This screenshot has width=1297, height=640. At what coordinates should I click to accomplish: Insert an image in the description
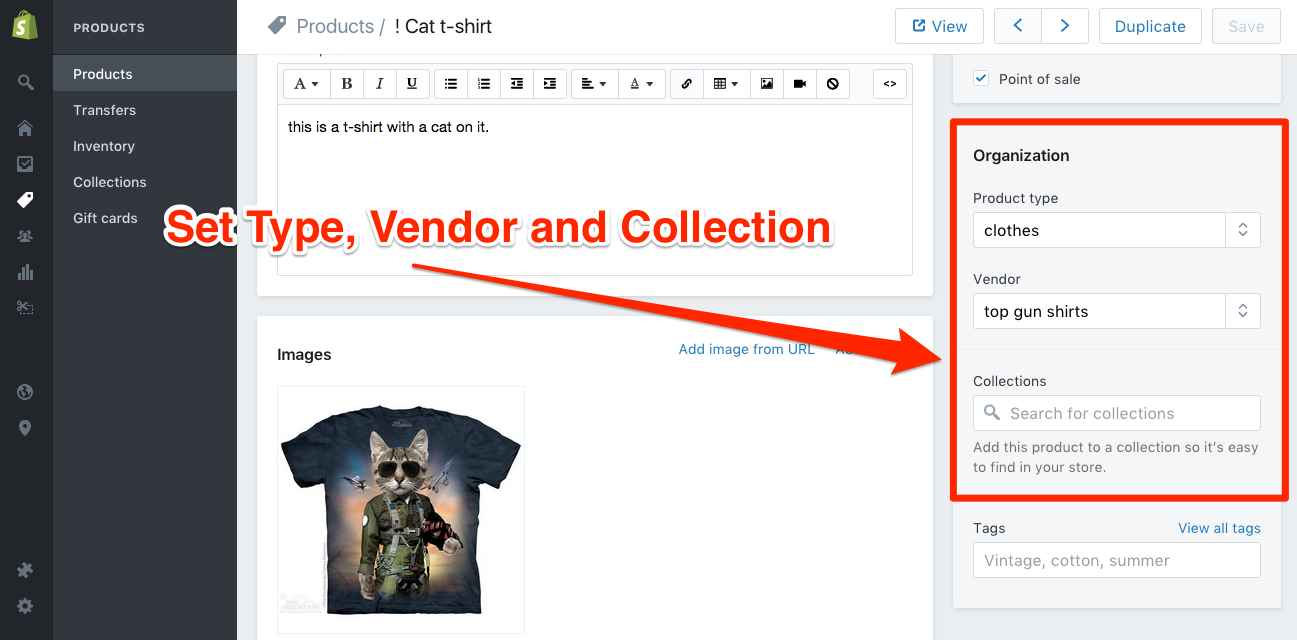(x=767, y=84)
